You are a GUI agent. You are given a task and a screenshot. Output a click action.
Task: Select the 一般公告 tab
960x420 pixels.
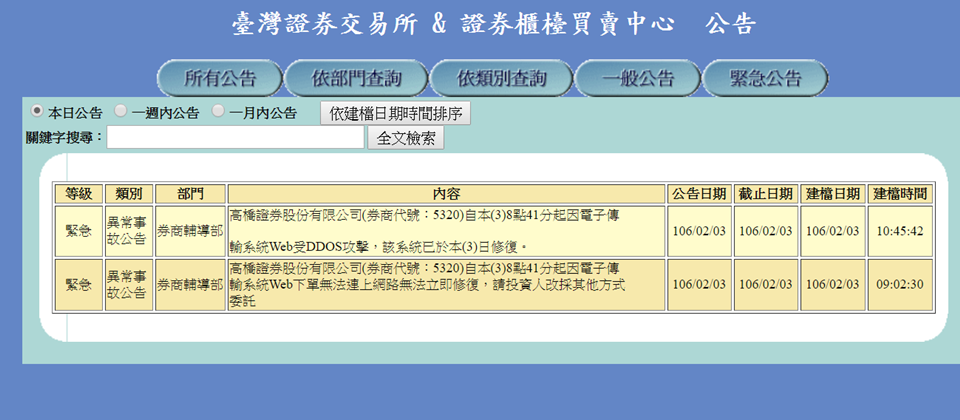[637, 78]
